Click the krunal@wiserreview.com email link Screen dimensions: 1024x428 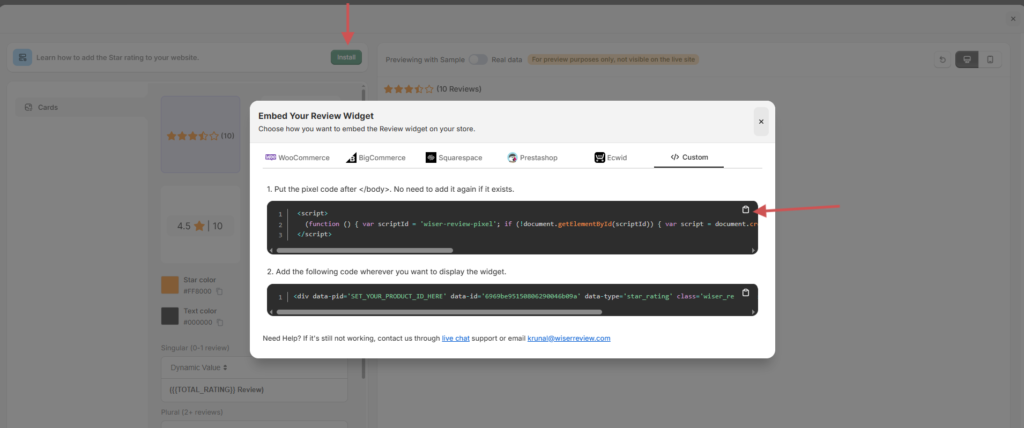coord(569,338)
